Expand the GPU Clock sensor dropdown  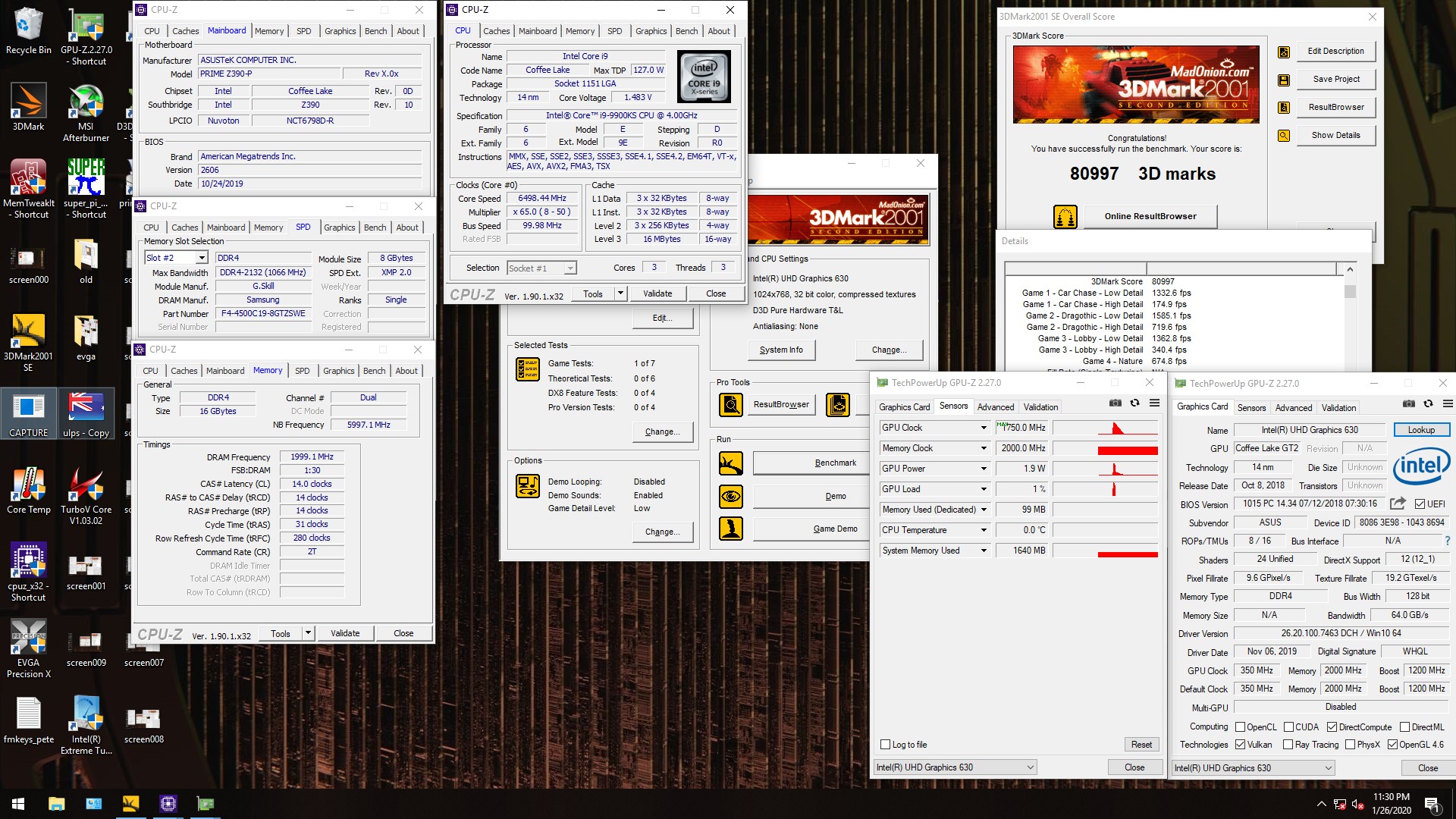(x=984, y=428)
